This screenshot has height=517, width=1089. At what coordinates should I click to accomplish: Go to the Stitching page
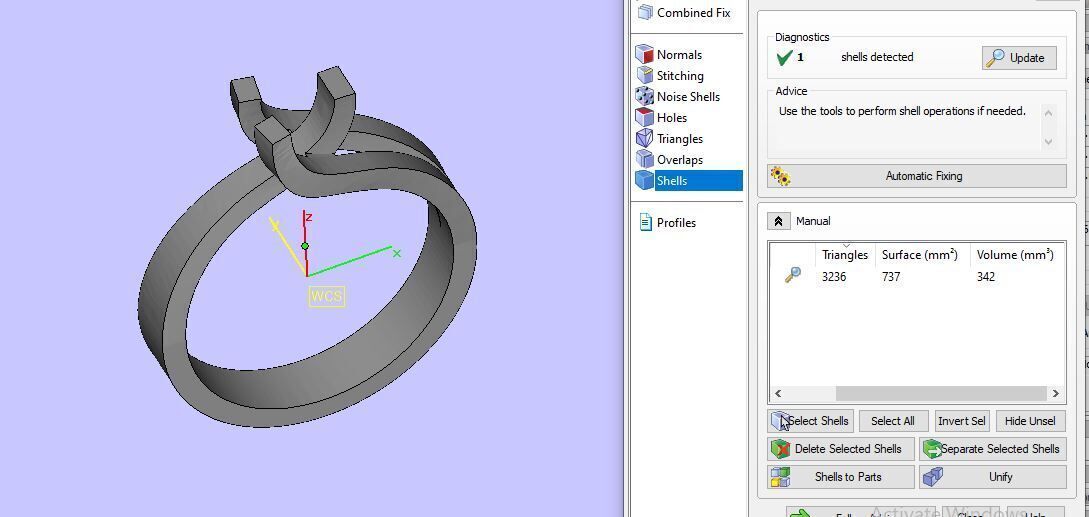(680, 76)
